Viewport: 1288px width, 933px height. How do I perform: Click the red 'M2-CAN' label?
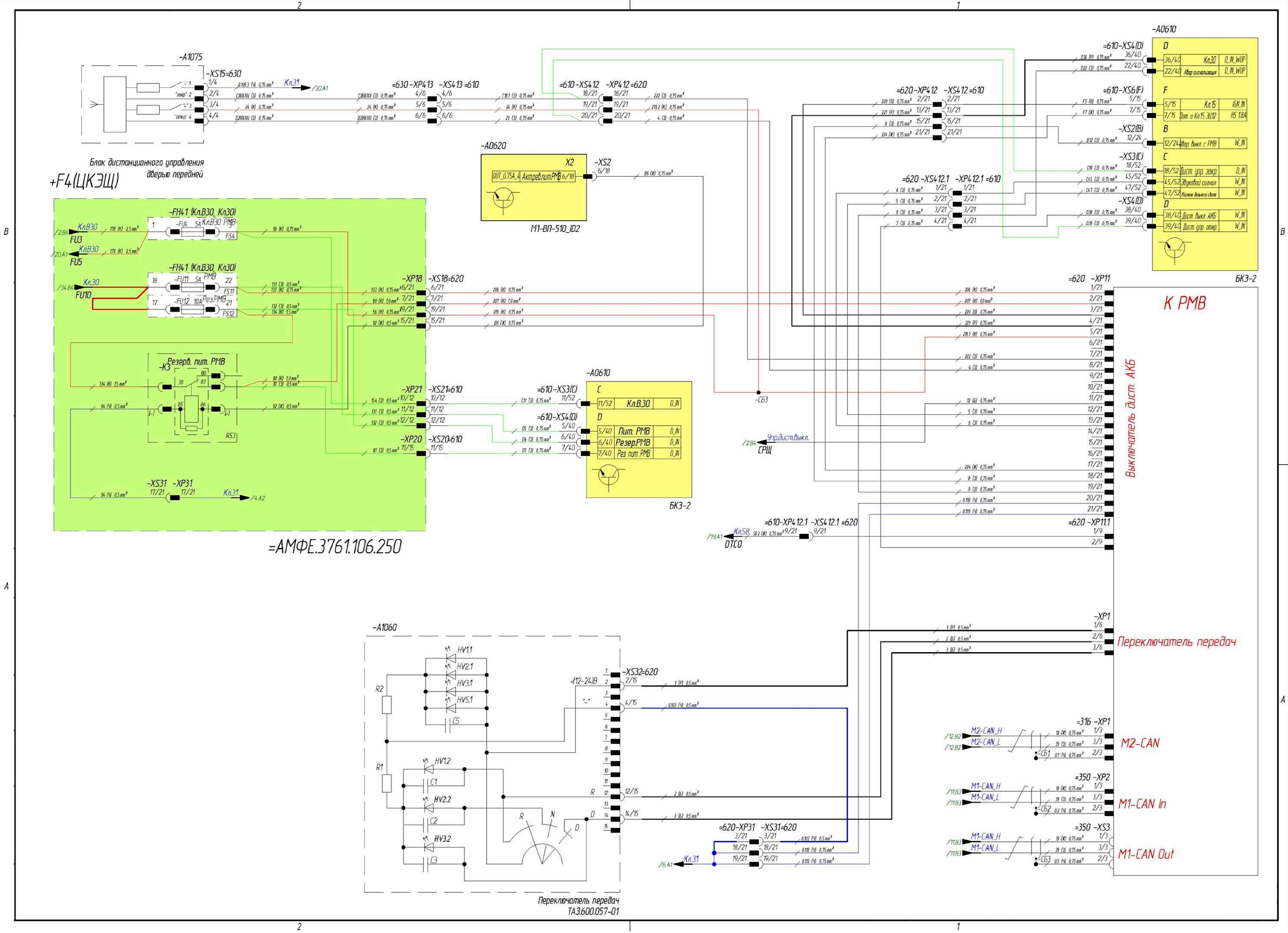[x=1140, y=743]
